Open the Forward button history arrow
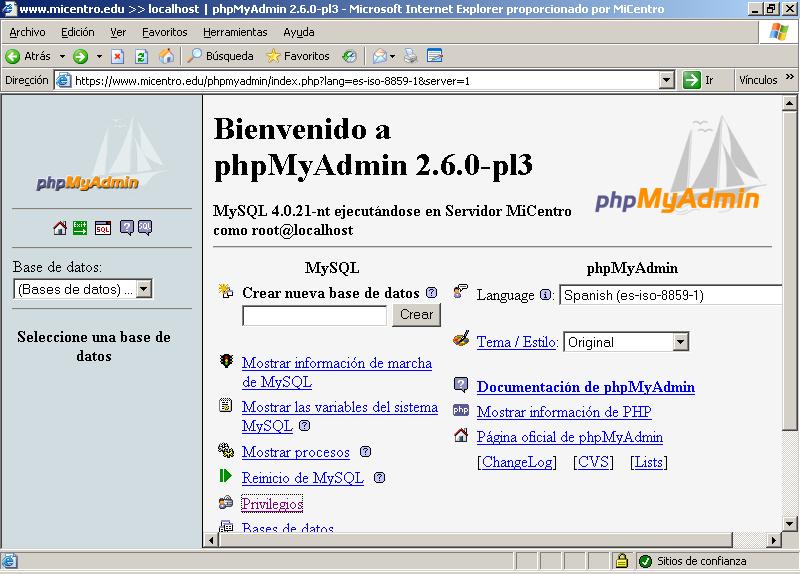 point(99,56)
